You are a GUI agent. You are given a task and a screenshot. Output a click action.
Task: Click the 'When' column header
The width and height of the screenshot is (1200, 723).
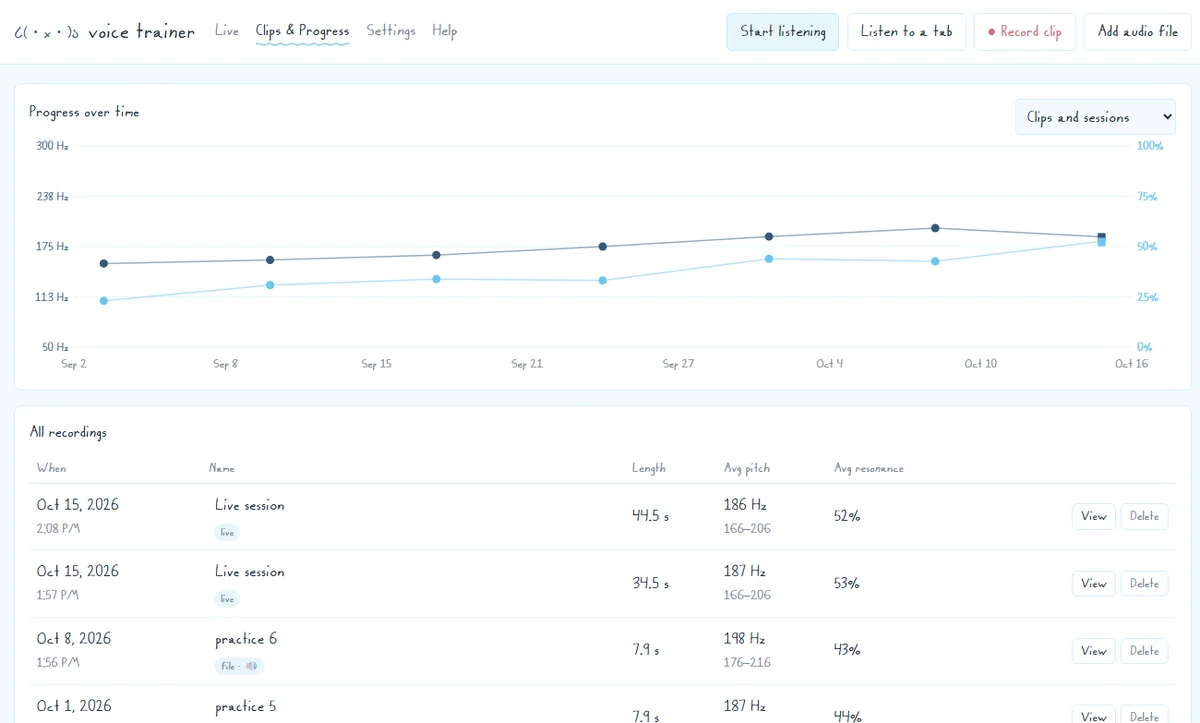click(x=51, y=468)
